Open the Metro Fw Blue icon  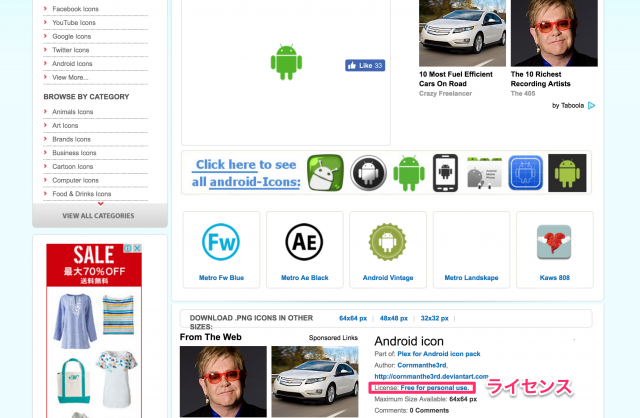click(x=221, y=242)
